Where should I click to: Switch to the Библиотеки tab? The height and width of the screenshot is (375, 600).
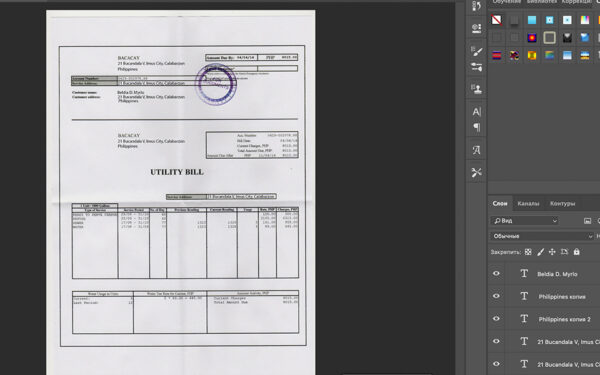coord(542,2)
